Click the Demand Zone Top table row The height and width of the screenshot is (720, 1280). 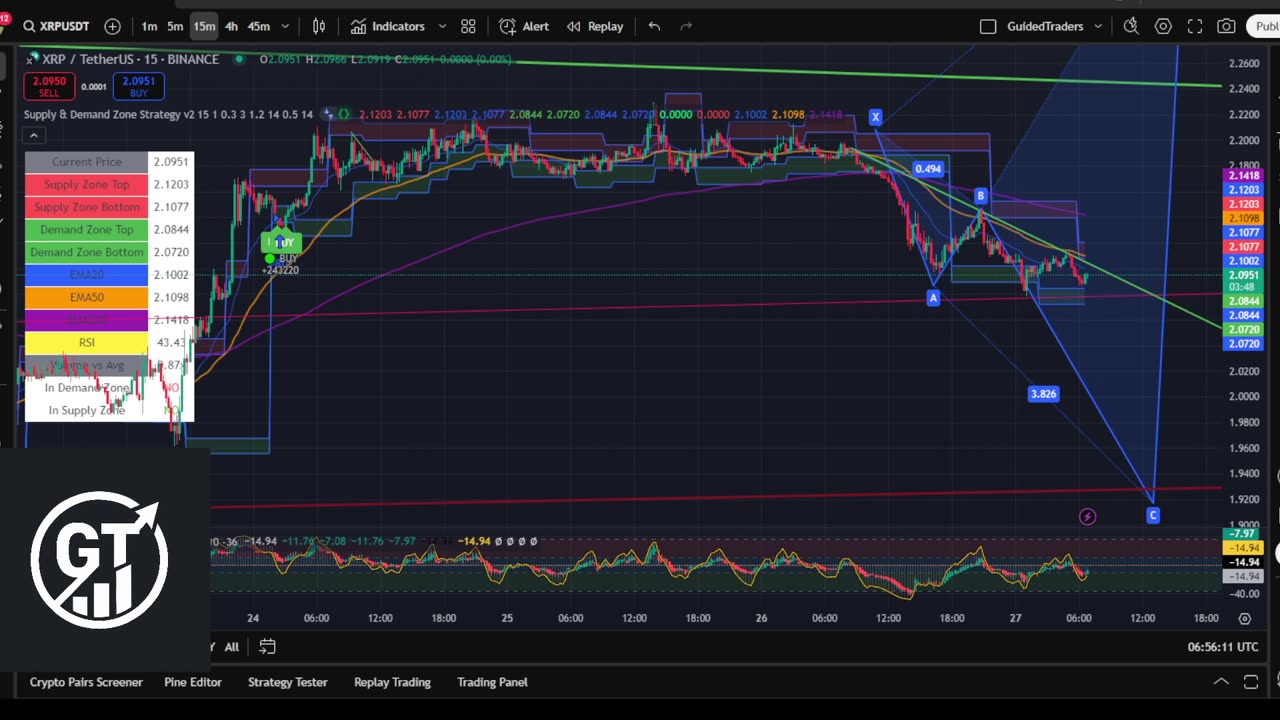tap(109, 230)
